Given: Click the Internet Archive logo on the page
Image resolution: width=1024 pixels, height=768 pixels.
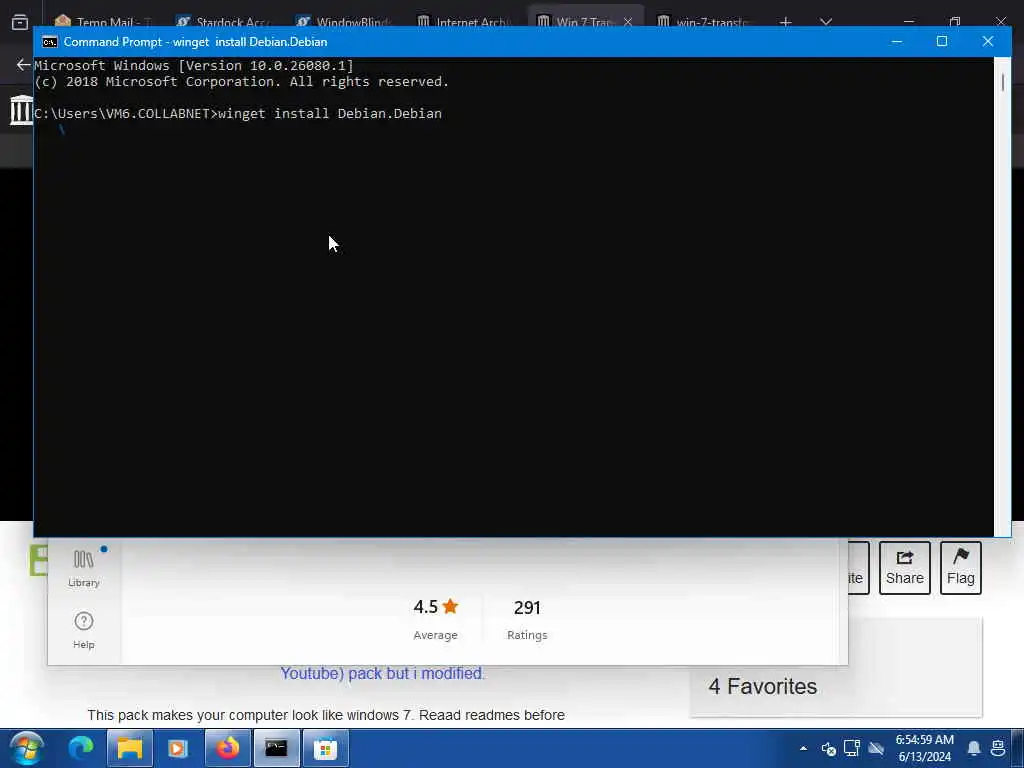Looking at the screenshot, I should 21,110.
